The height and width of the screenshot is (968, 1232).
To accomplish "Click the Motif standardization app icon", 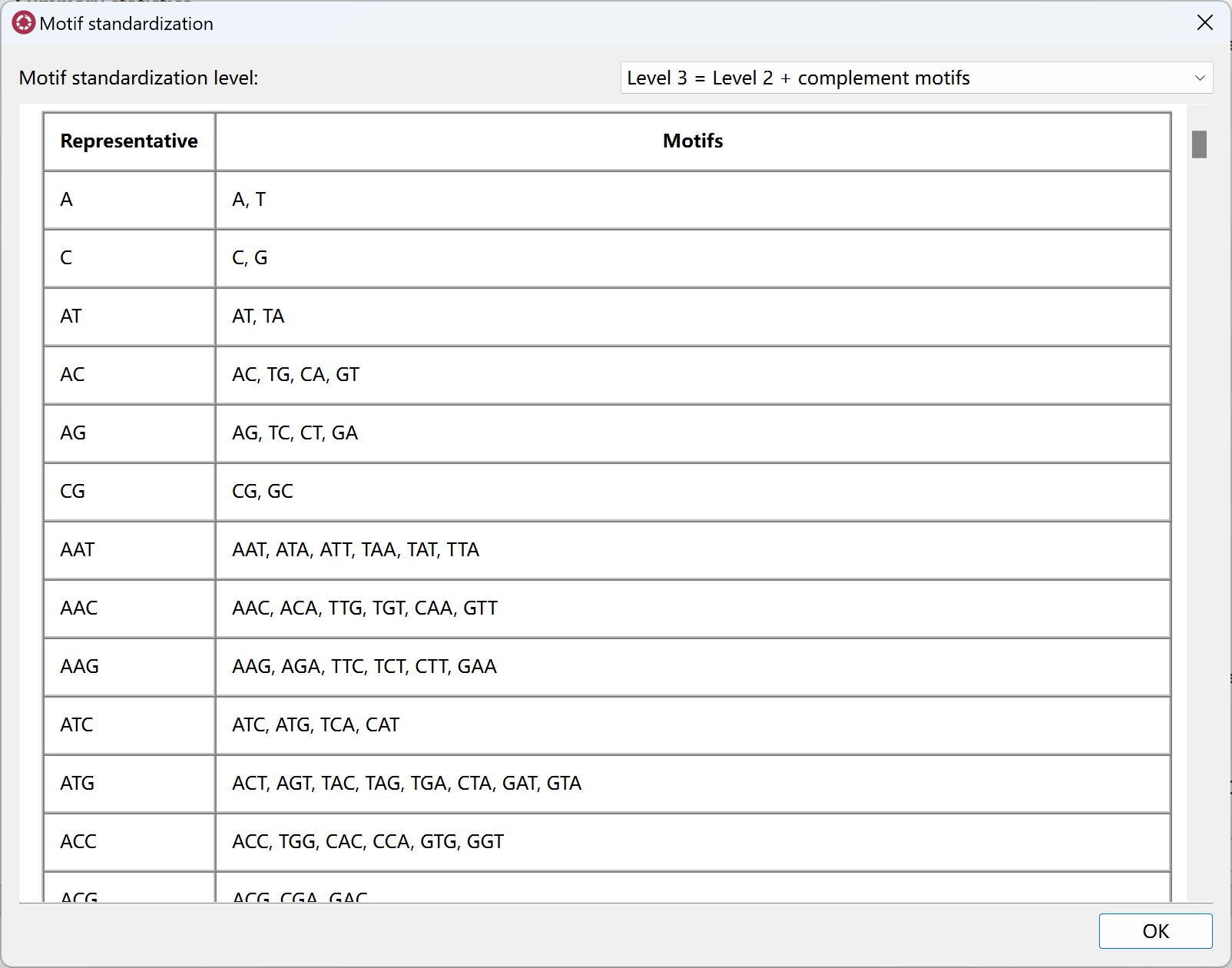I will pos(24,23).
